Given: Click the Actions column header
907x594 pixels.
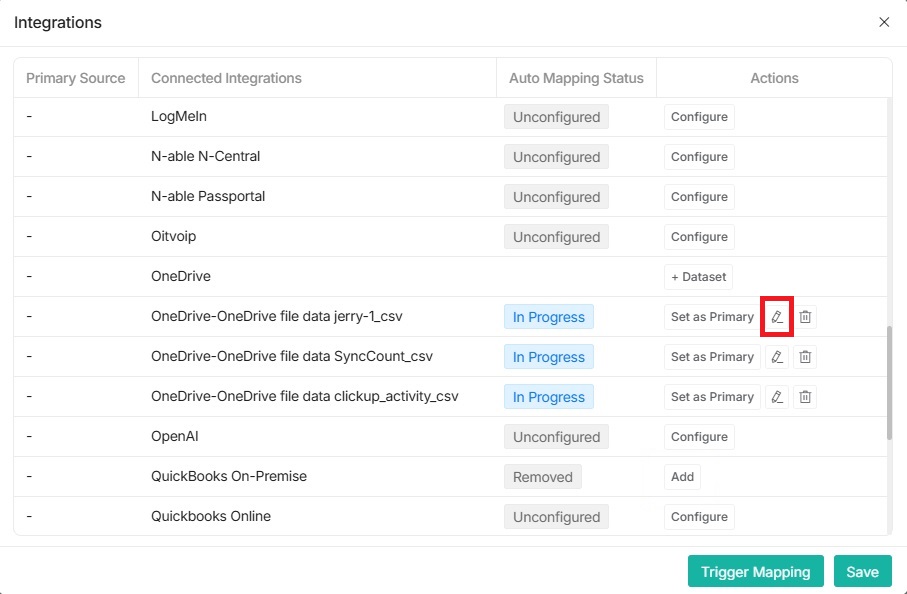Looking at the screenshot, I should pyautogui.click(x=774, y=78).
